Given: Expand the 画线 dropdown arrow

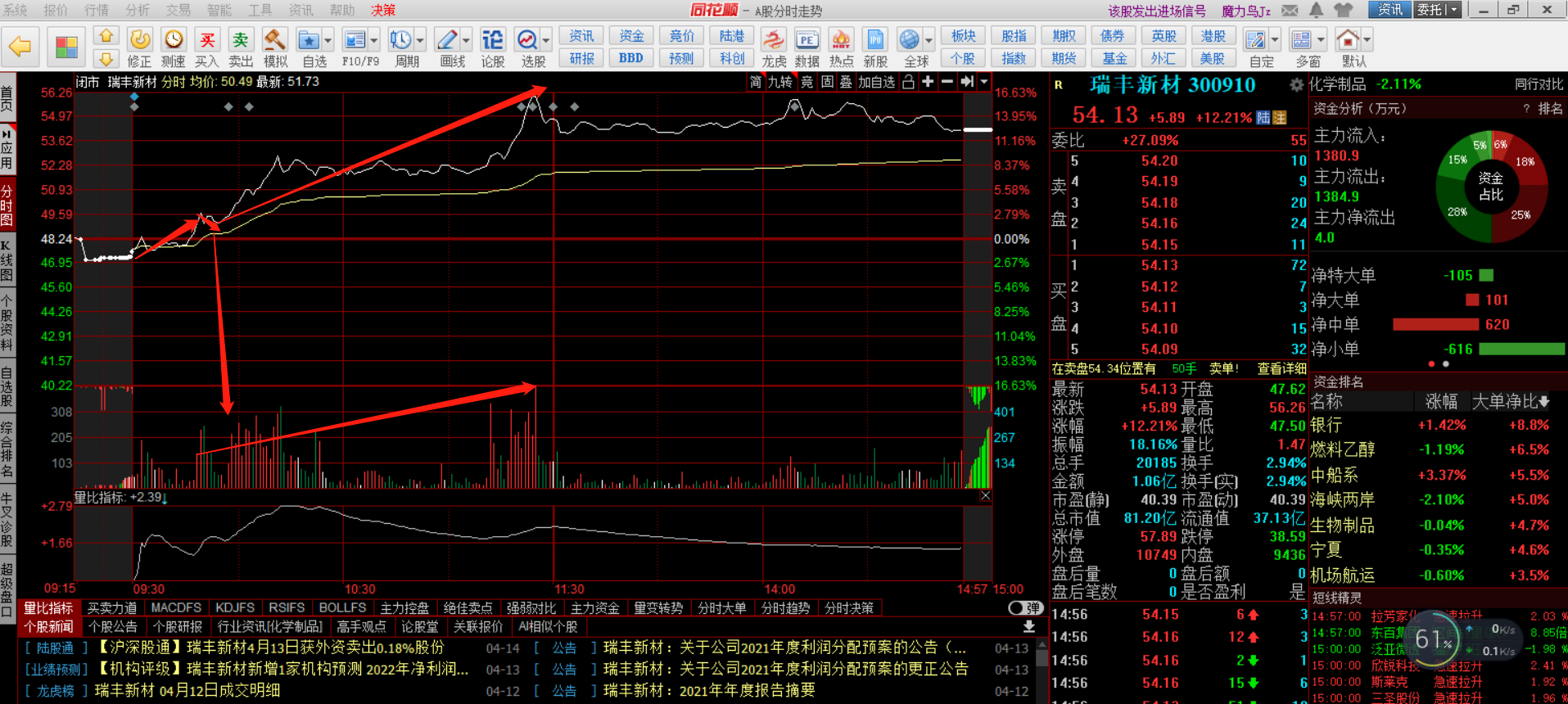Looking at the screenshot, I should pyautogui.click(x=466, y=40).
